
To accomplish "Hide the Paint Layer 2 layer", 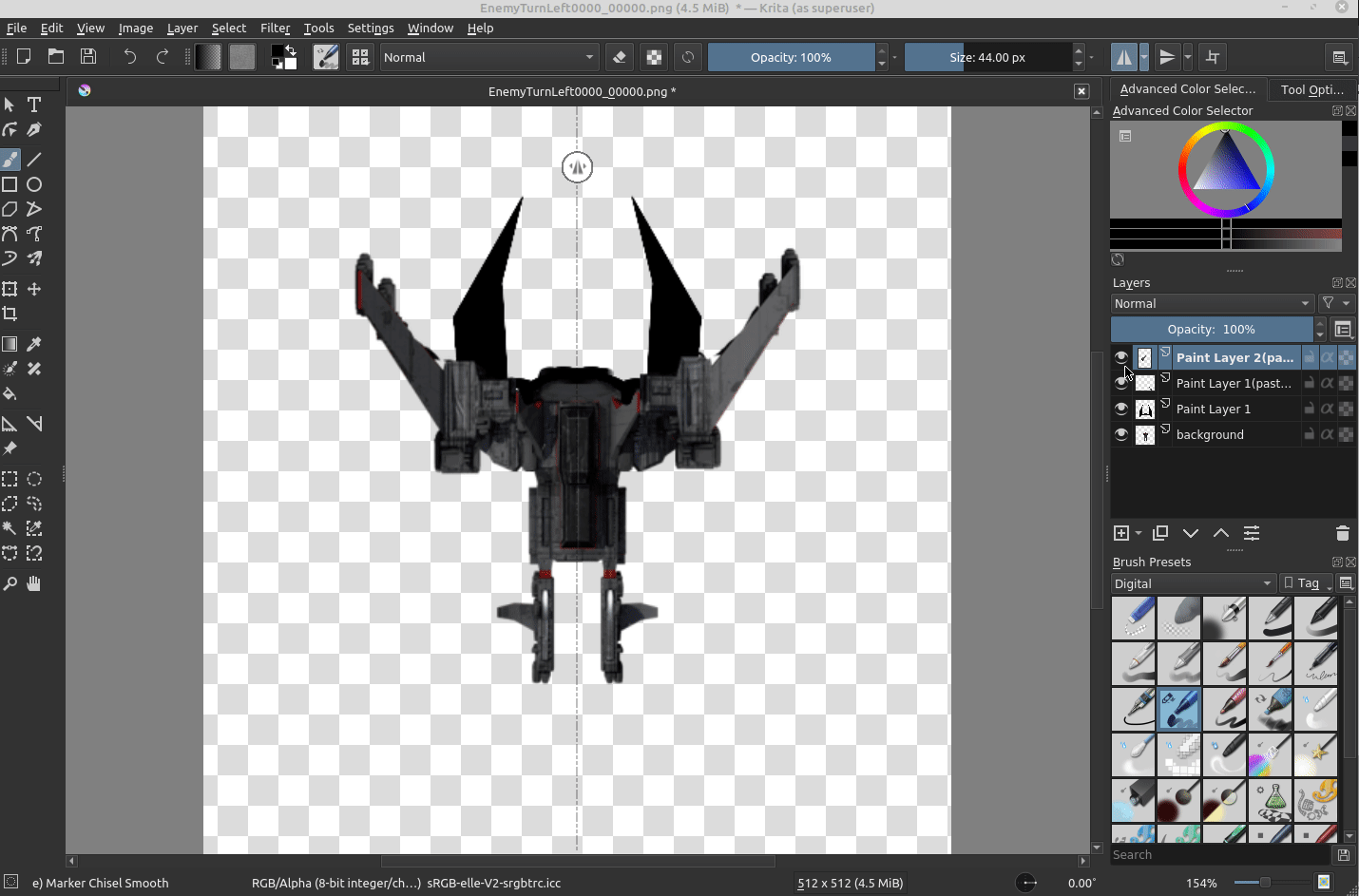I will [x=1121, y=357].
